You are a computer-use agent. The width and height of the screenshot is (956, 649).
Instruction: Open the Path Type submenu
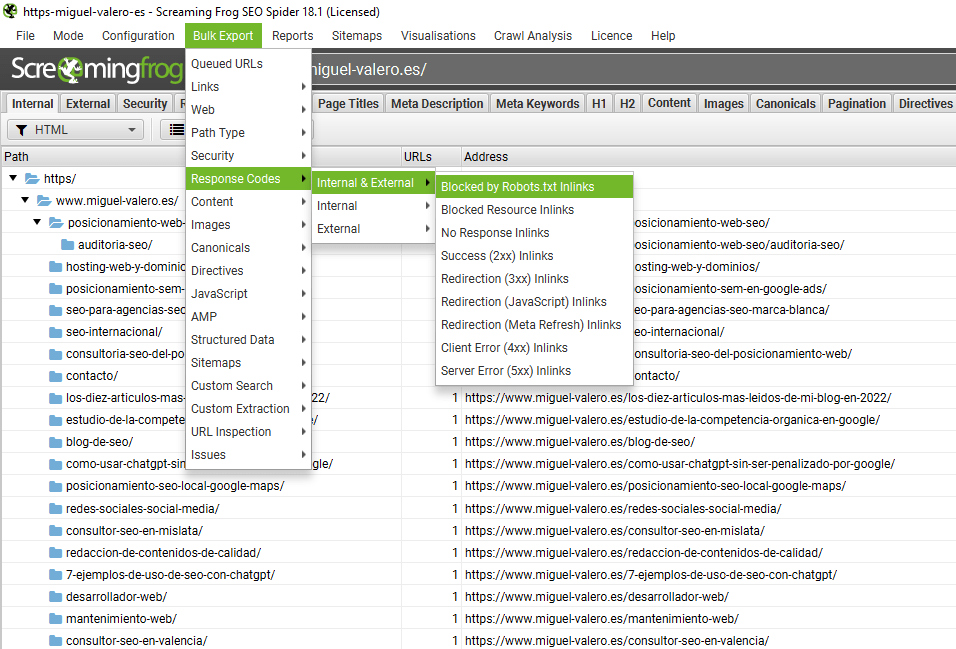[x=248, y=132]
